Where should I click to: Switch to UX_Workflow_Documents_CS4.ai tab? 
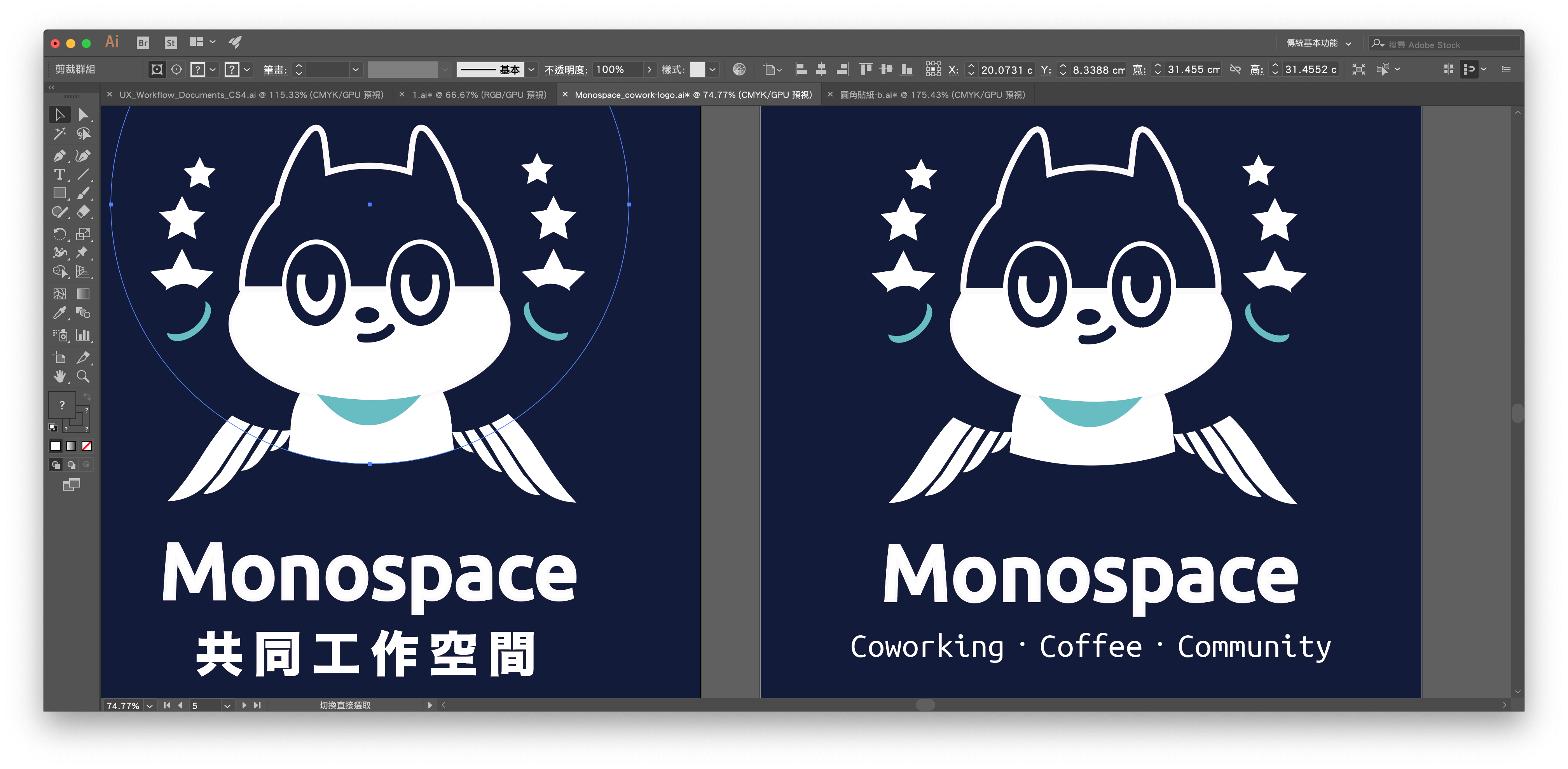coord(251,95)
